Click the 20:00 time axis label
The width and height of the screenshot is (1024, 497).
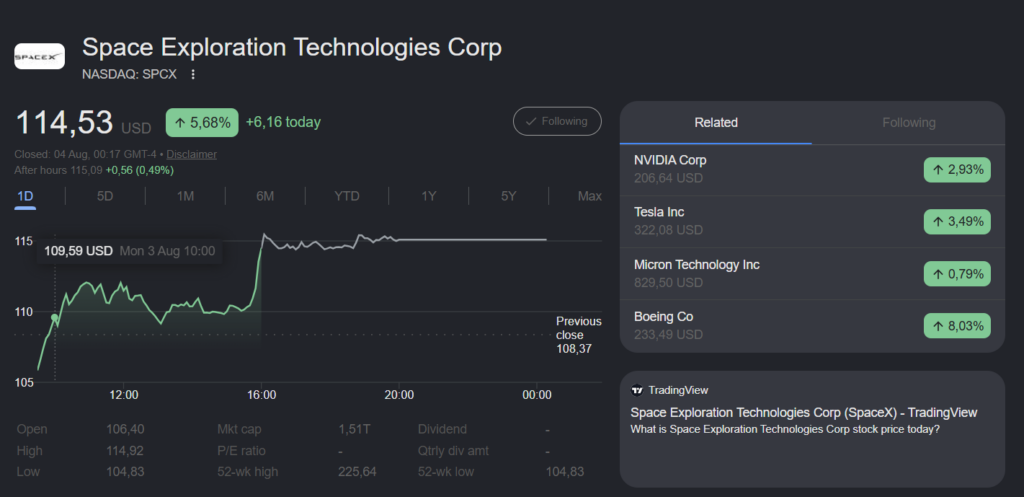click(x=399, y=395)
